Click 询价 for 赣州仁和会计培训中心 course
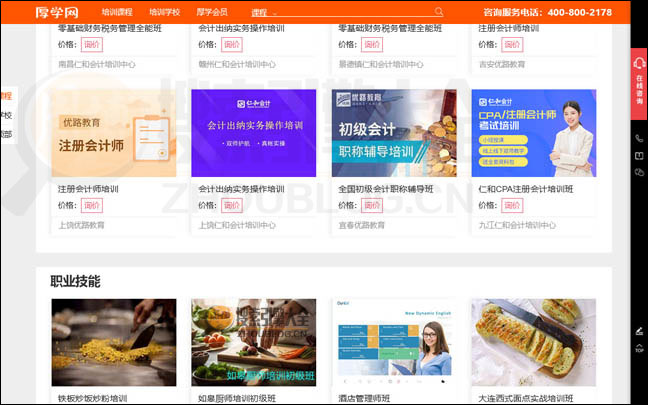 click(x=232, y=45)
